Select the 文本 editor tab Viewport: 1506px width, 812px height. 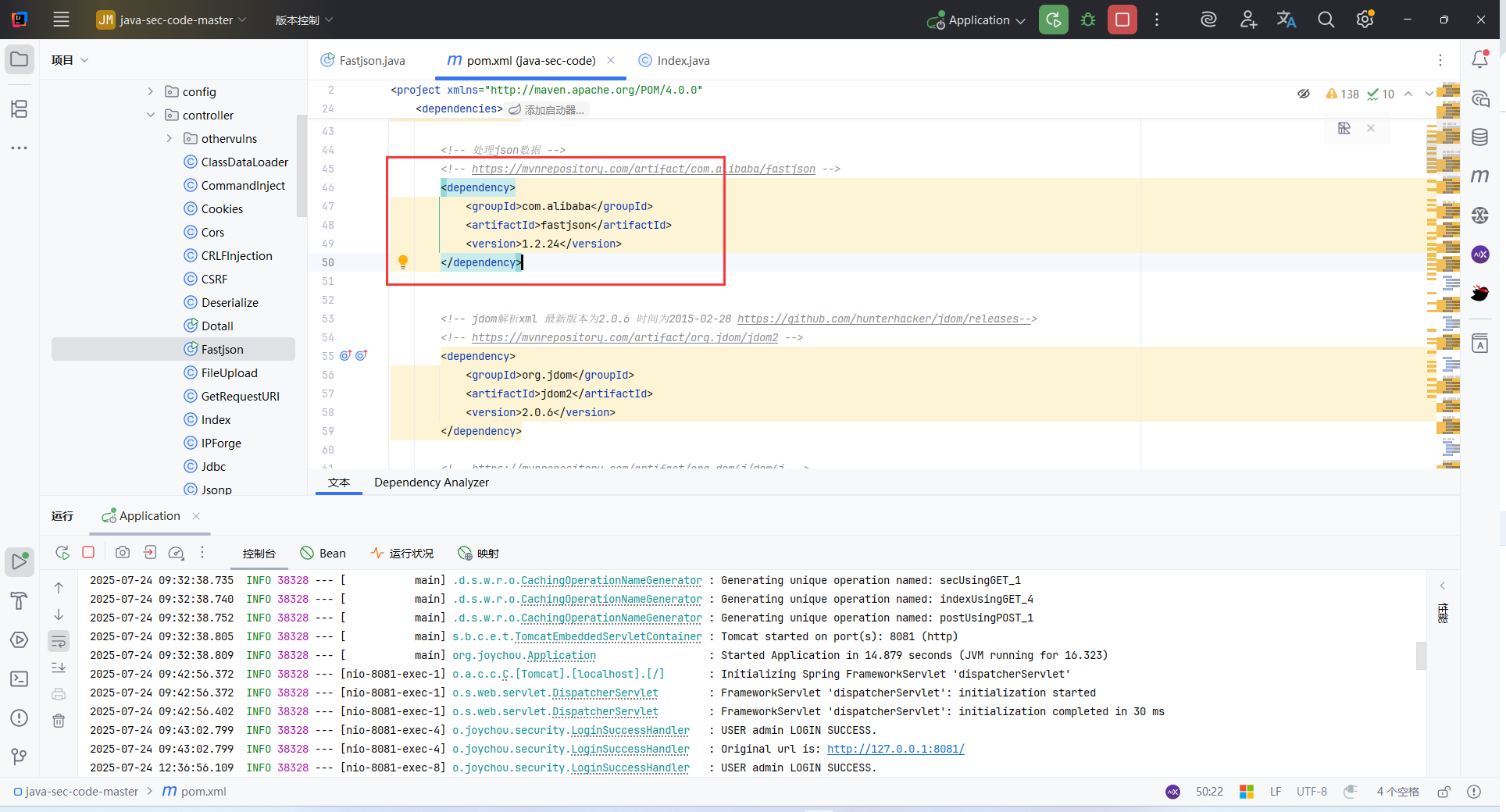[x=339, y=483]
